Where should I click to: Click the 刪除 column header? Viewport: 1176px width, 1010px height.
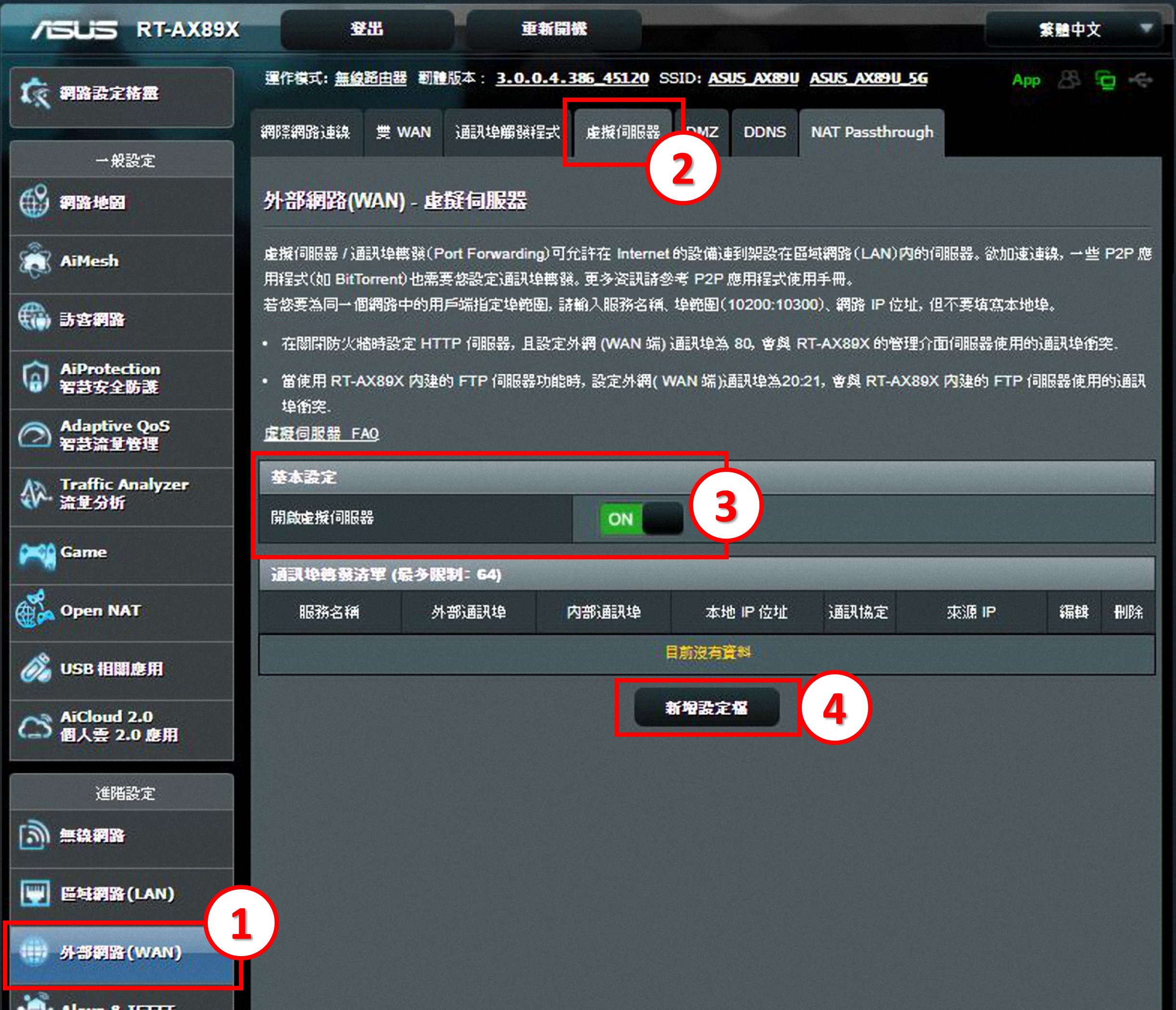coord(1128,612)
